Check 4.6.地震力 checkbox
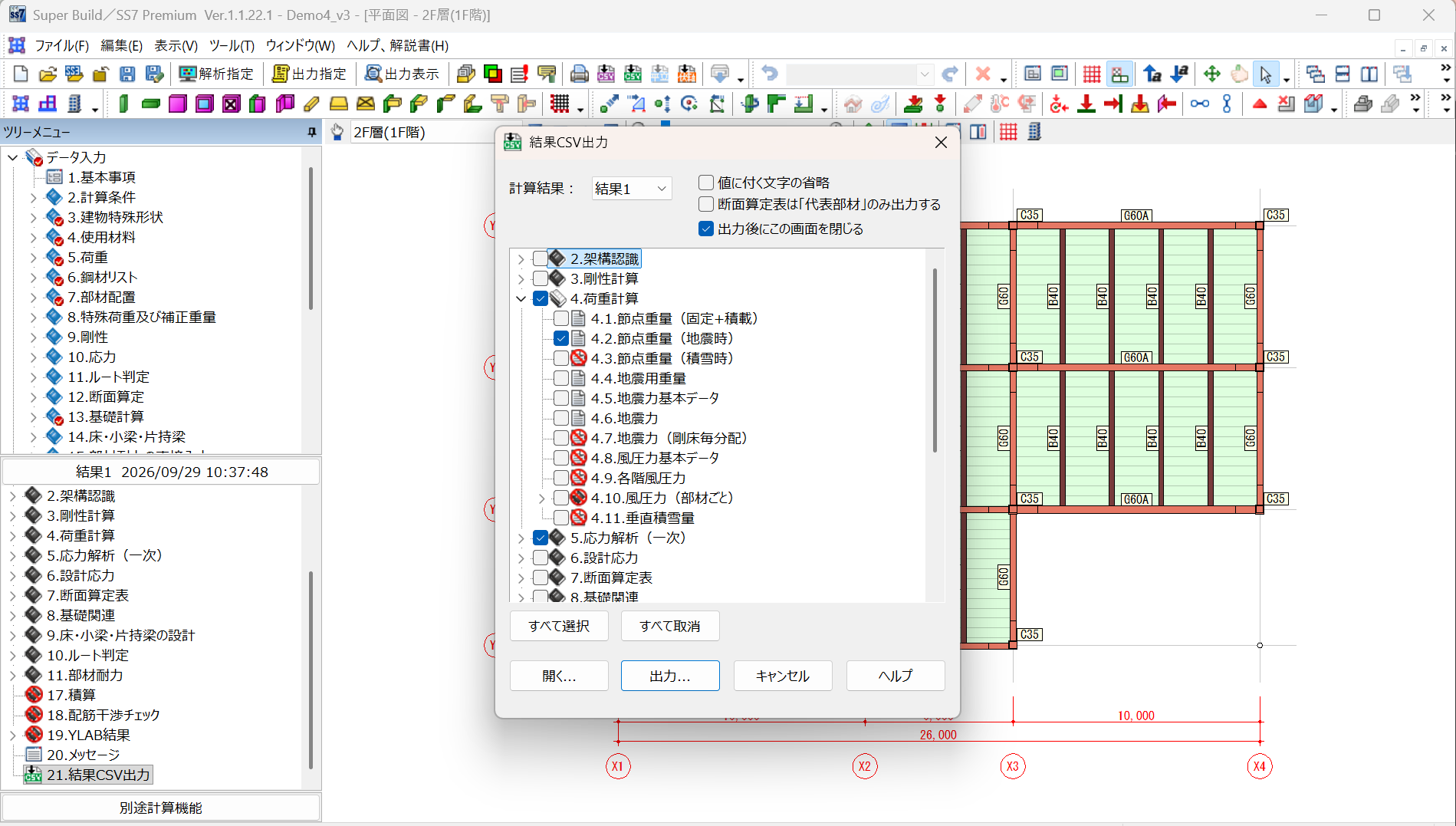1456x826 pixels. tap(561, 418)
